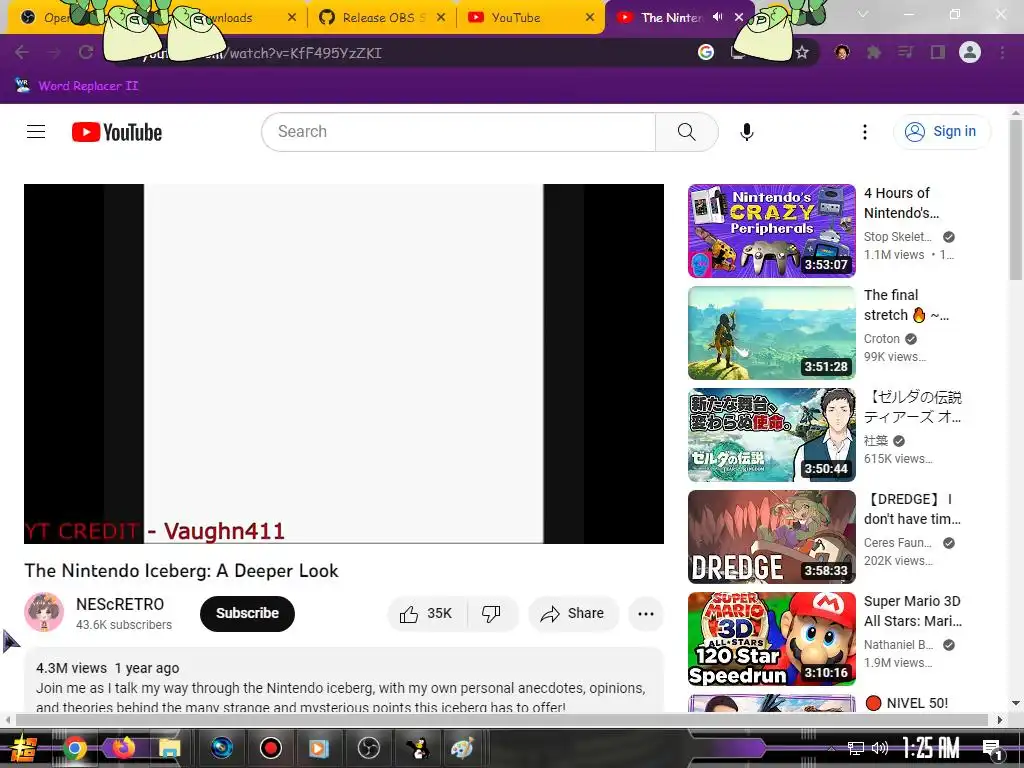Close the YouTube browser tab
This screenshot has width=1024, height=768.
point(590,18)
